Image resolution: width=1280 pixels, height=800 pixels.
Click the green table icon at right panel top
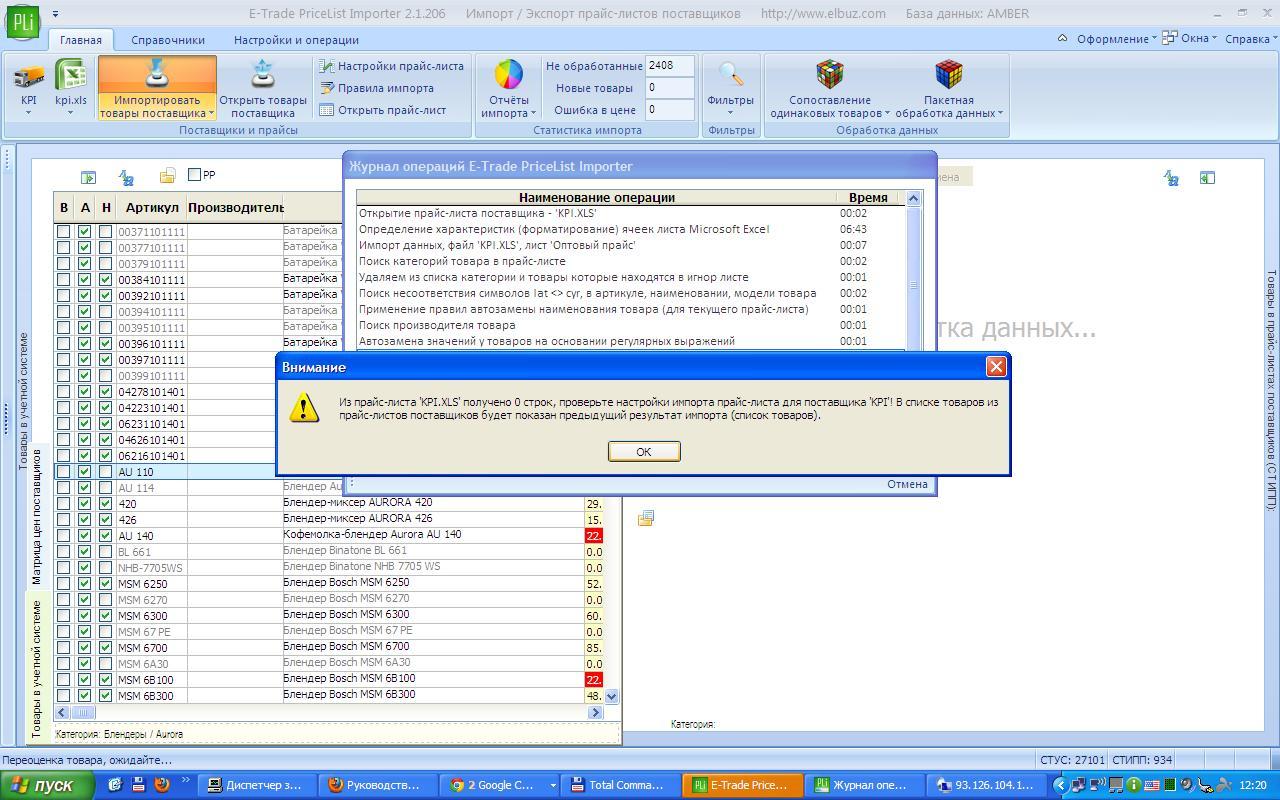pos(1208,178)
